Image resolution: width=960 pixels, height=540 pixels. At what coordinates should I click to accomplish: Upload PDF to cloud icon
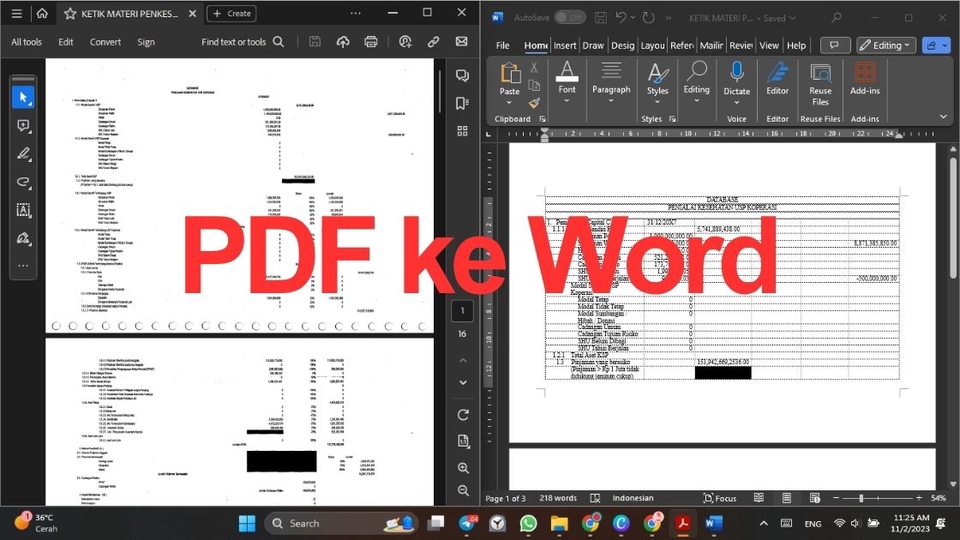(x=343, y=42)
